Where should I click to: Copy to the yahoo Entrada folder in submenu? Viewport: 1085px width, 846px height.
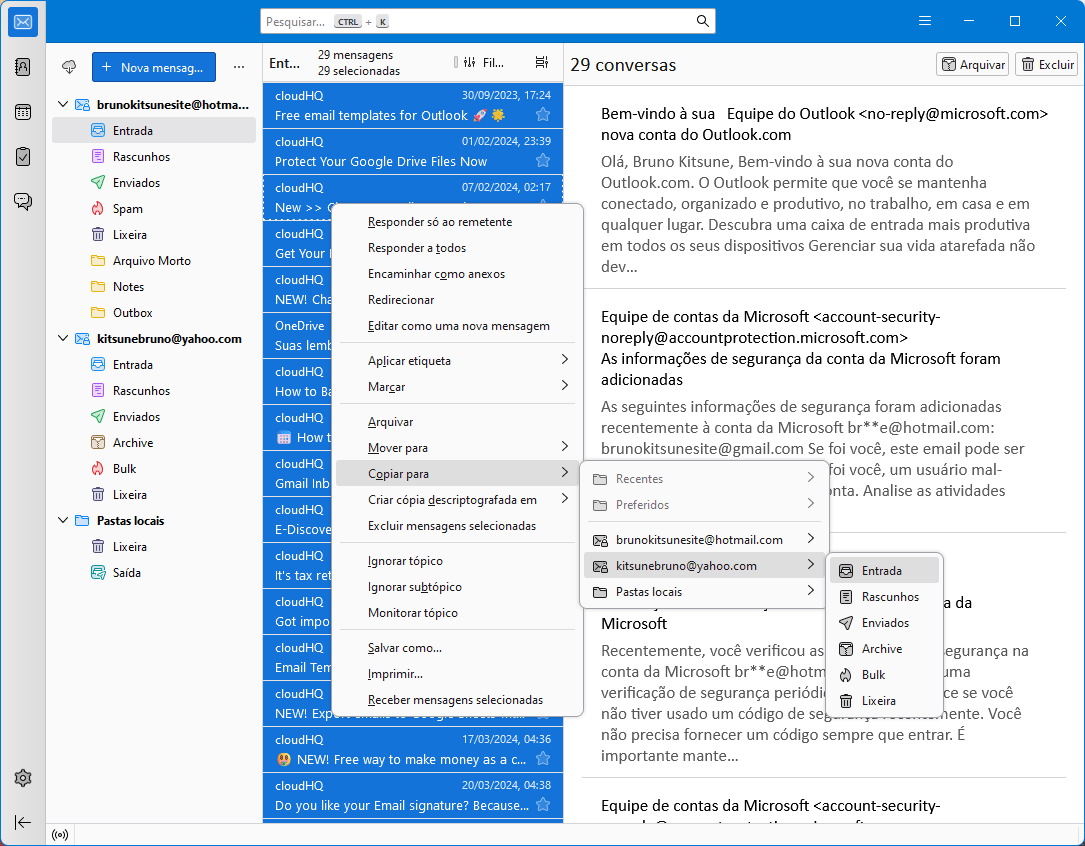(x=884, y=571)
